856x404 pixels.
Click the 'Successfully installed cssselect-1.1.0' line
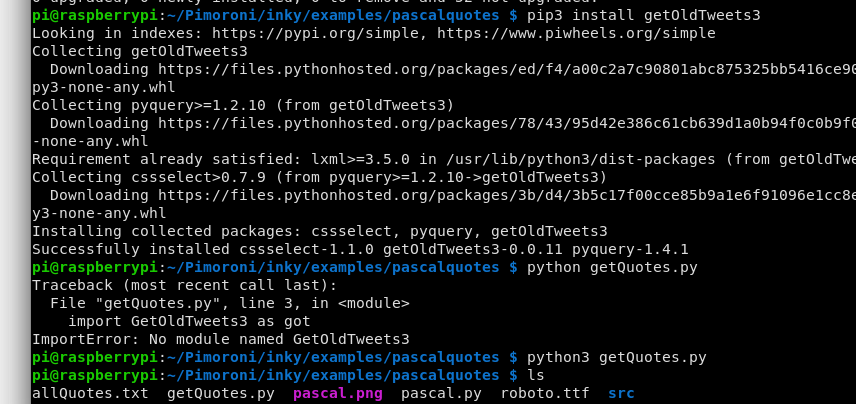point(360,249)
